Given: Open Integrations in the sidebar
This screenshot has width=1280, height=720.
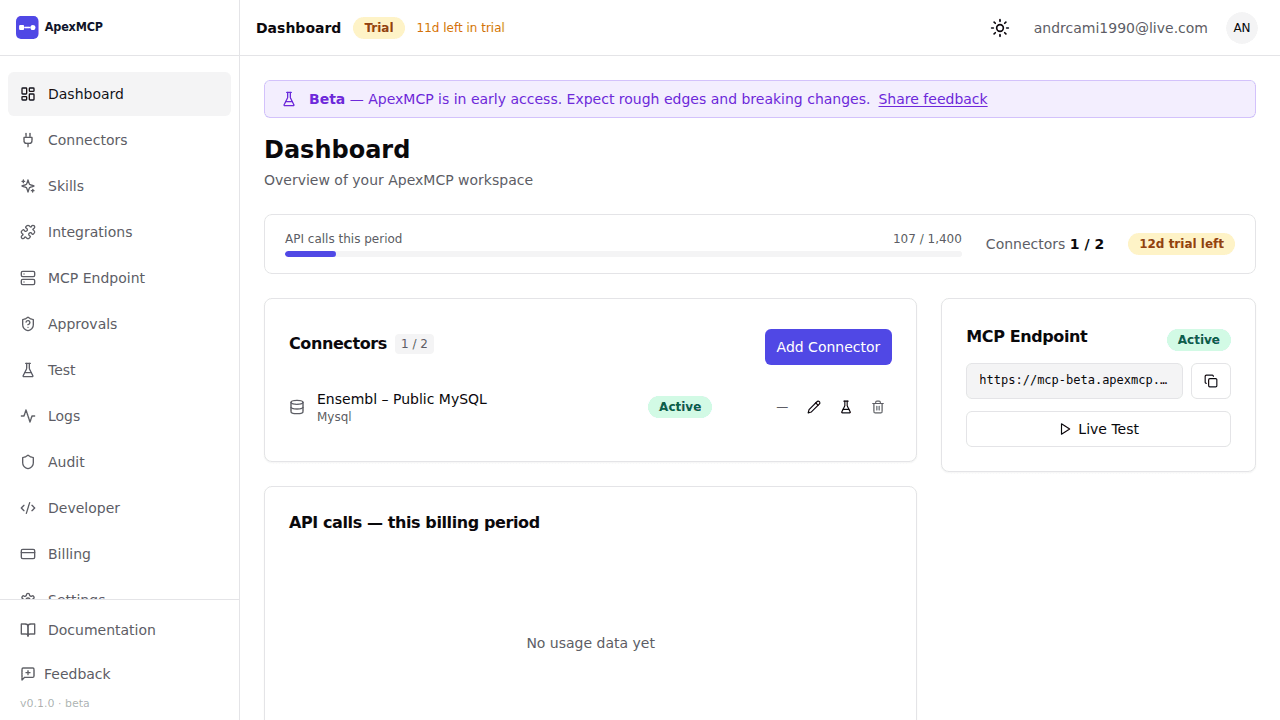Looking at the screenshot, I should (x=119, y=232).
